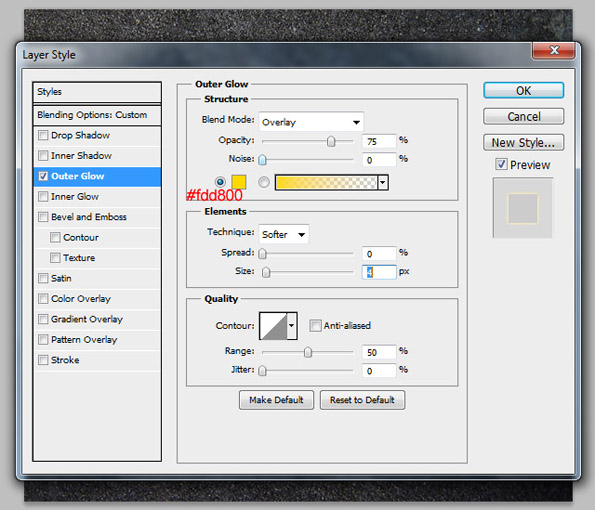Enable the Pattern Overlay checkbox
Screen dimensions: 595x510
[x=43, y=340]
